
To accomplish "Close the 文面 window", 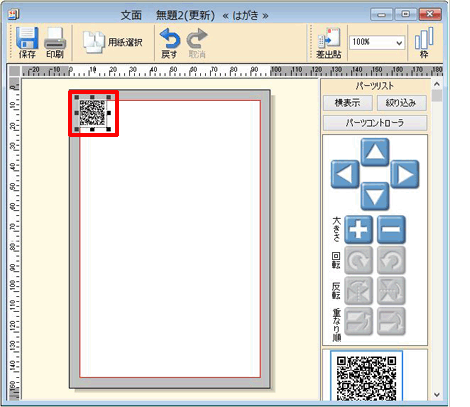I will tap(430, 14).
